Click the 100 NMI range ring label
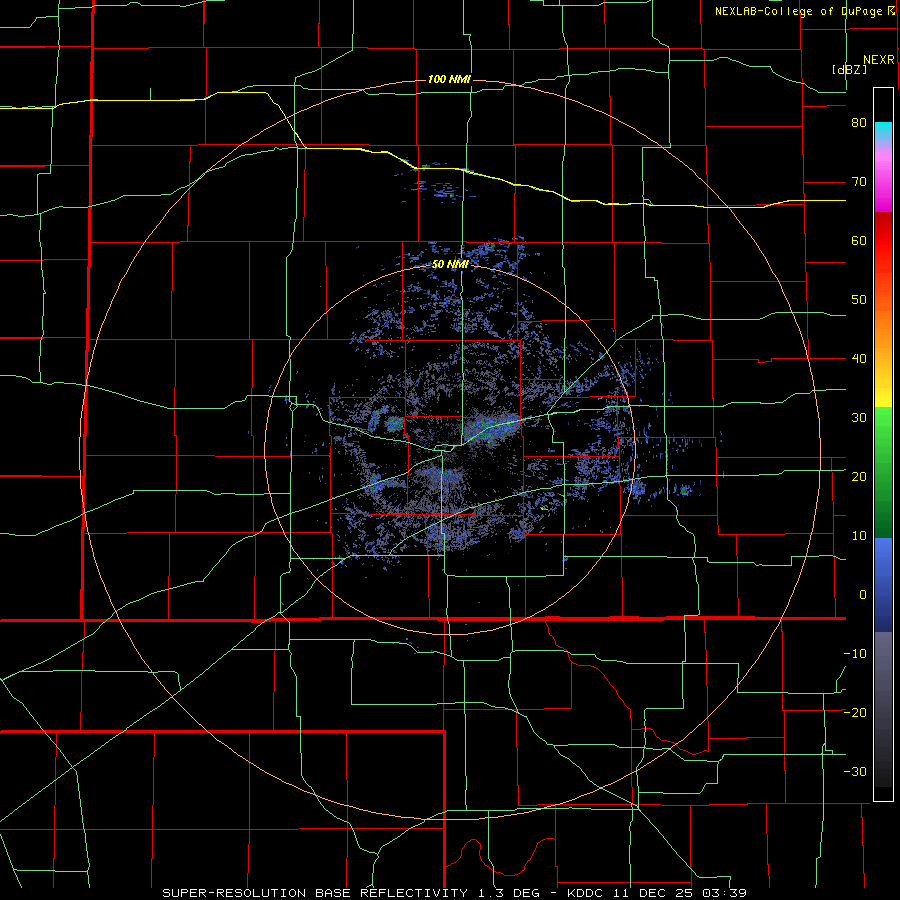 449,79
